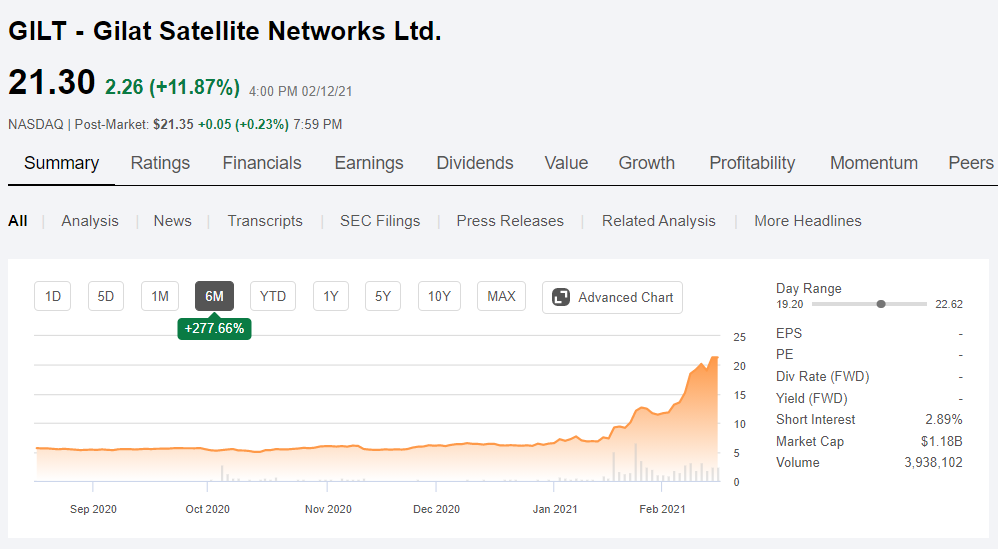
Task: Set chart range to 5Y
Action: 383,296
